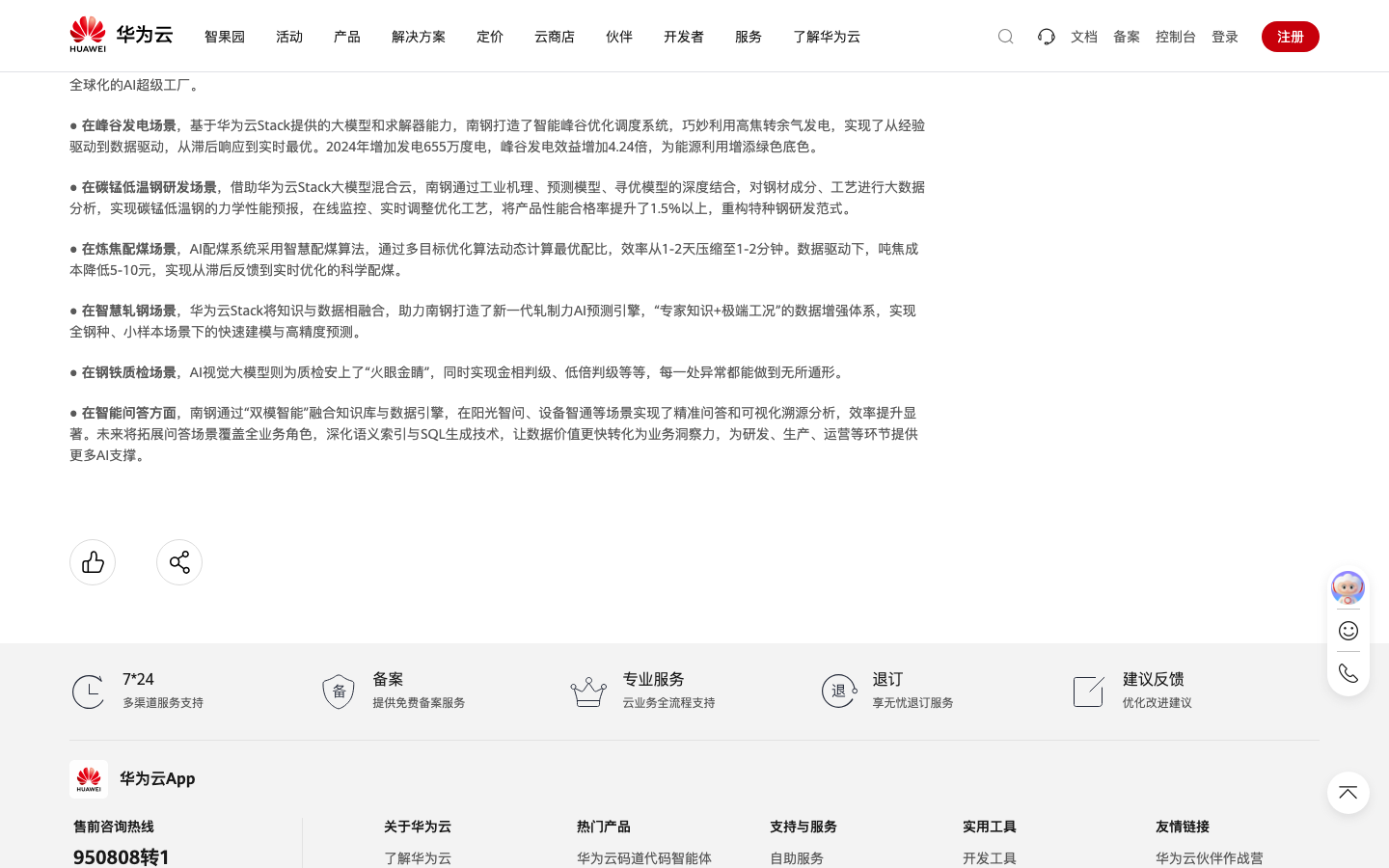
Task: Click the 实用工具 footer heading
Action: [x=990, y=827]
